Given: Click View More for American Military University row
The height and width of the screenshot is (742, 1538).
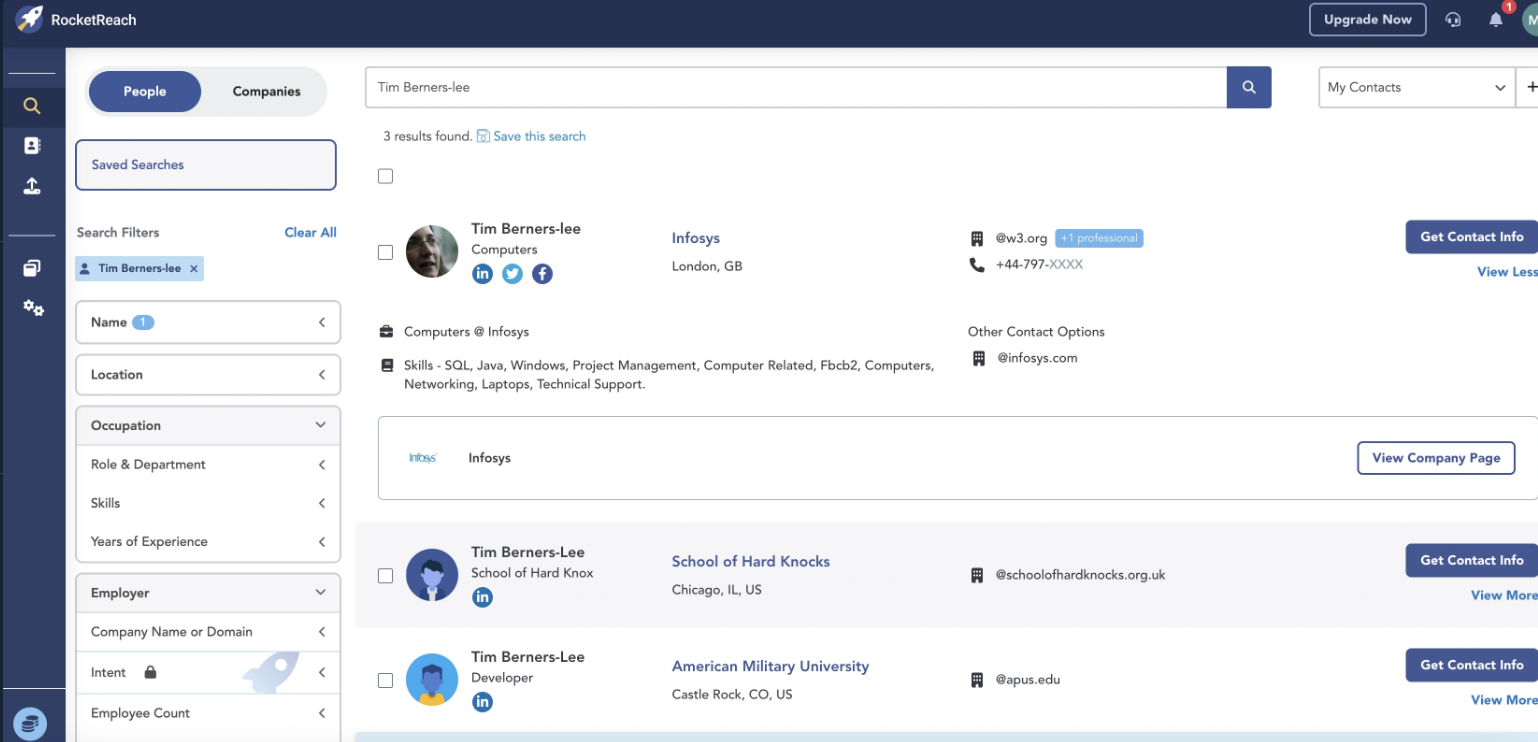Looking at the screenshot, I should coord(1504,700).
